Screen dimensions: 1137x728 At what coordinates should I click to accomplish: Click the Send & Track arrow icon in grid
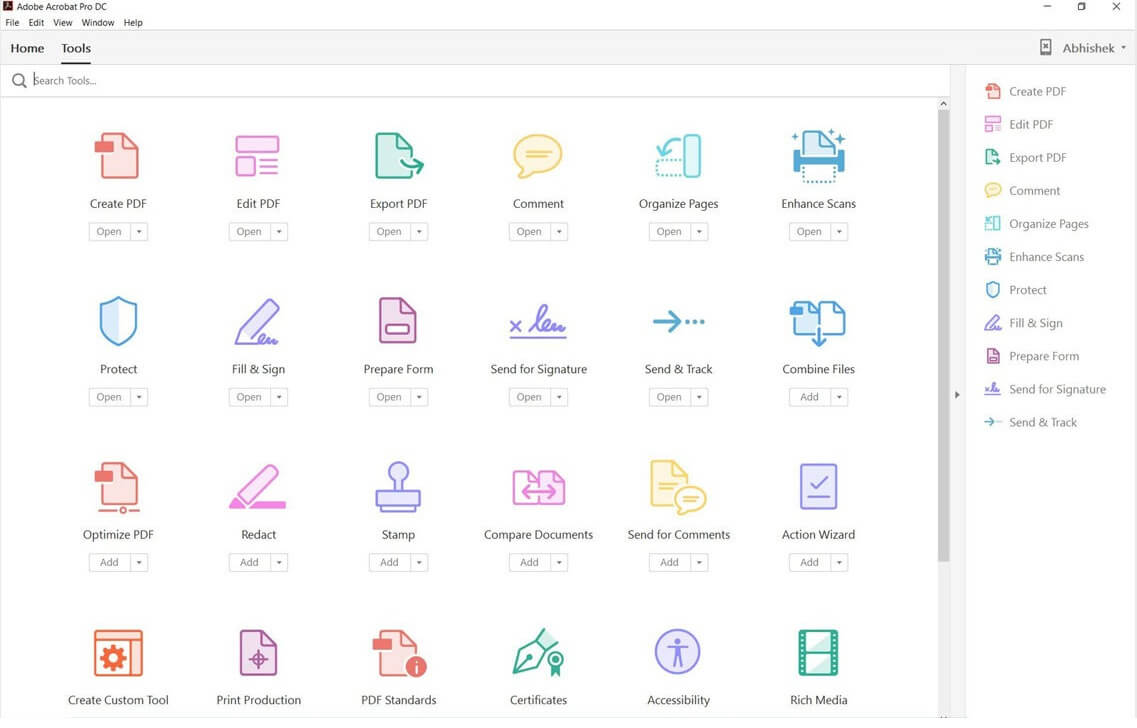678,320
